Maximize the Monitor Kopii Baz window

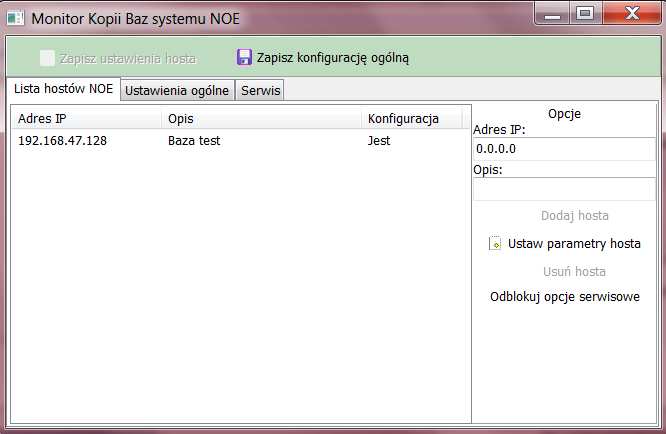pyautogui.click(x=585, y=14)
